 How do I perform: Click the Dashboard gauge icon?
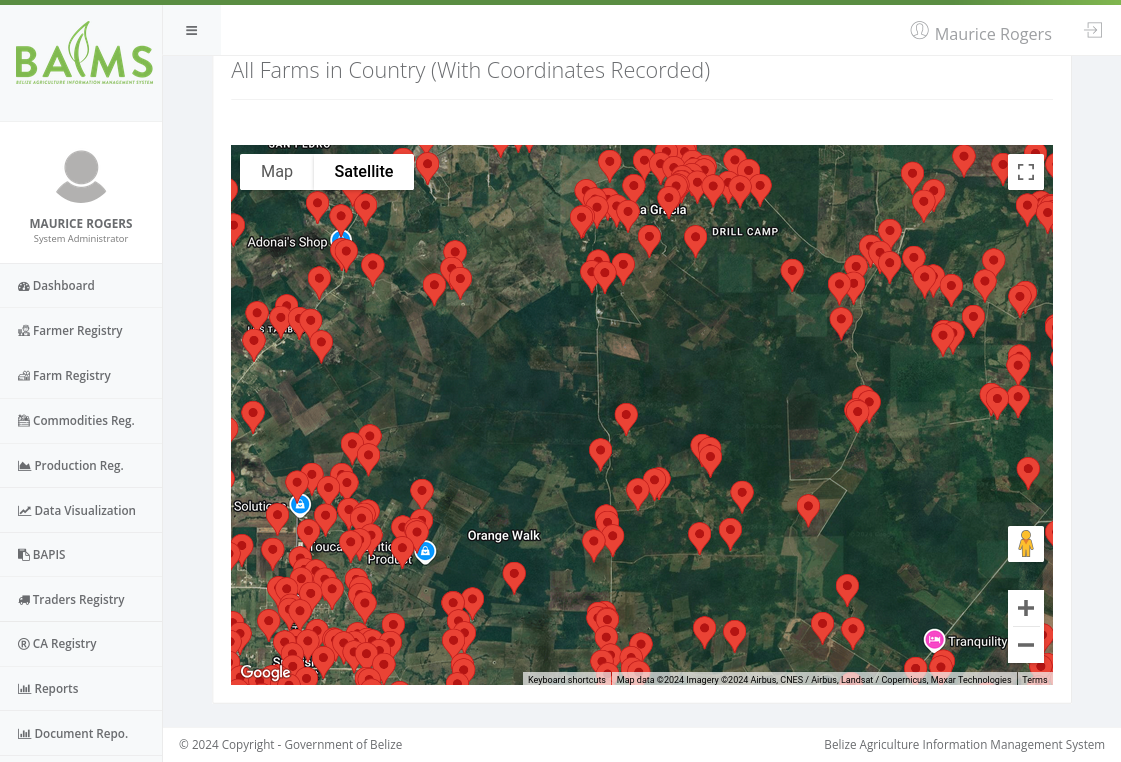(x=24, y=286)
